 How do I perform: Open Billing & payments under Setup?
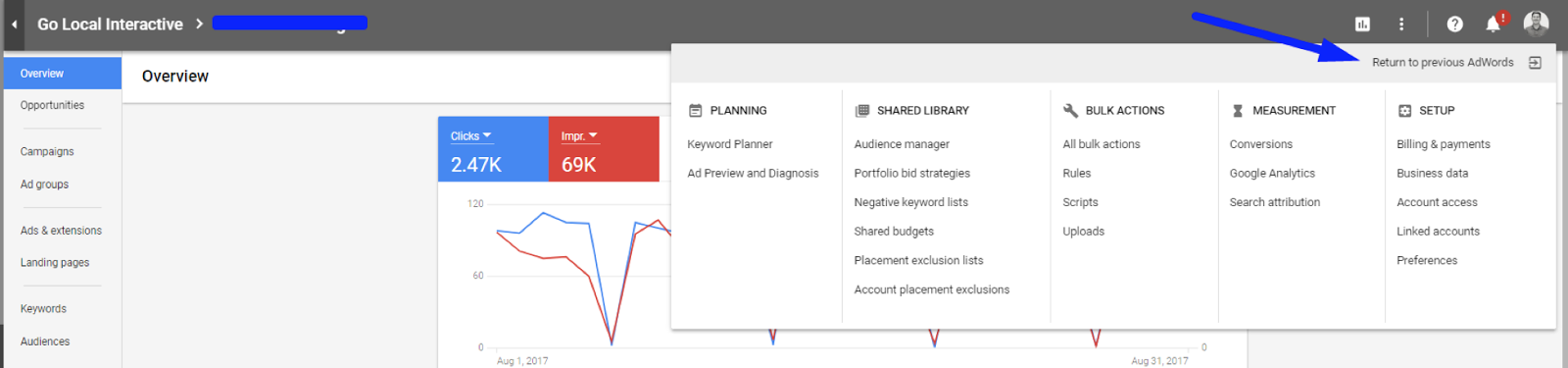pos(1444,144)
